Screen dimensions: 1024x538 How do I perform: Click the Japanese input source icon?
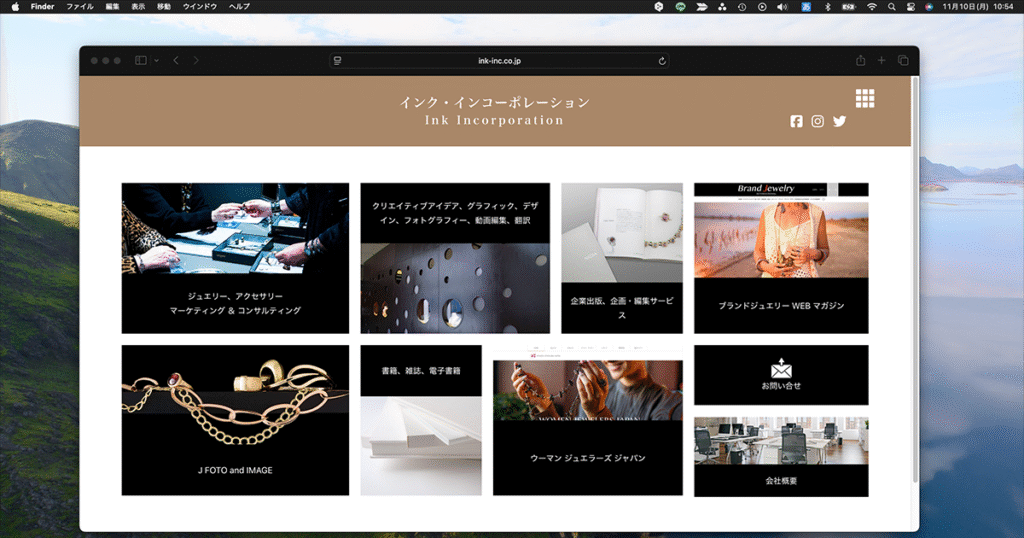click(806, 7)
